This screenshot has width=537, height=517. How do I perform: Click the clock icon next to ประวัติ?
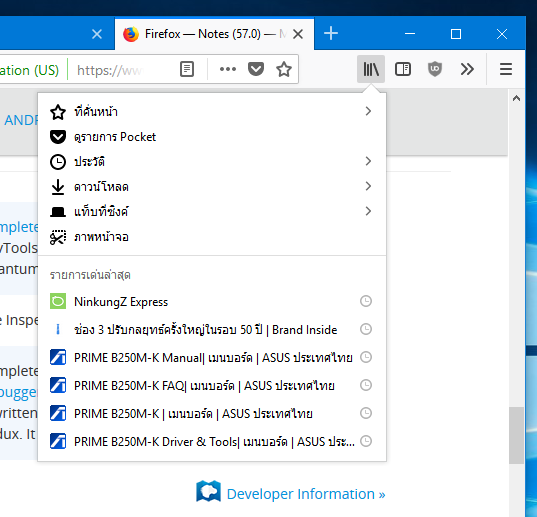(x=58, y=162)
